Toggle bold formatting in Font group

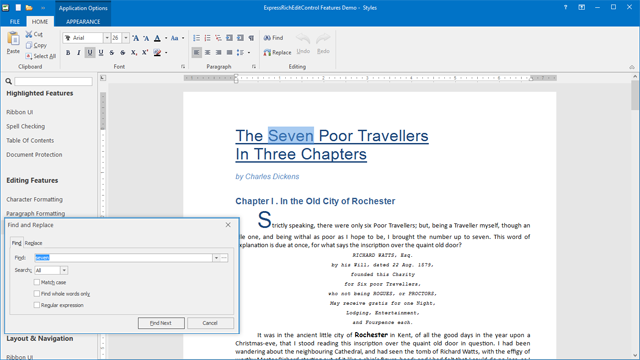(x=68, y=53)
